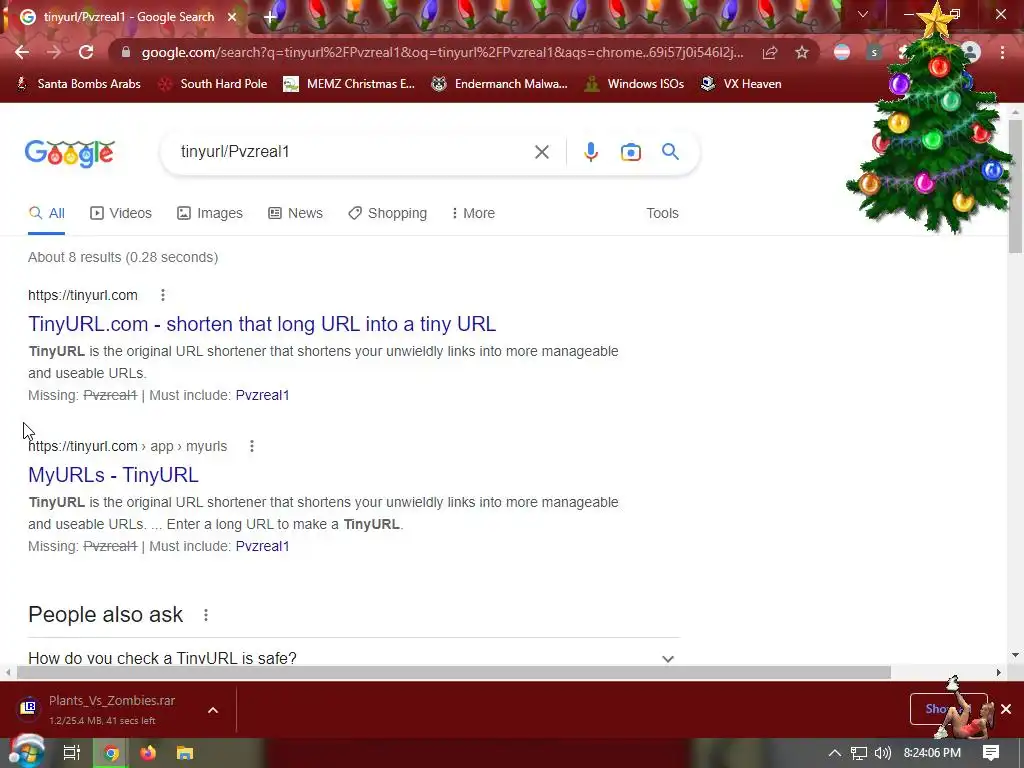Close the downloads bar
The width and height of the screenshot is (1024, 768).
[1006, 709]
